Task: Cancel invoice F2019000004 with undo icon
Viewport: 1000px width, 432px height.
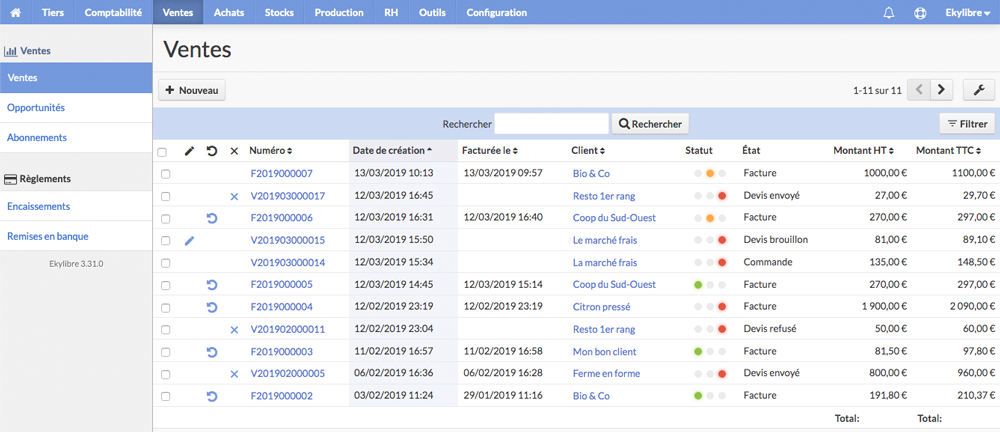Action: click(x=212, y=307)
